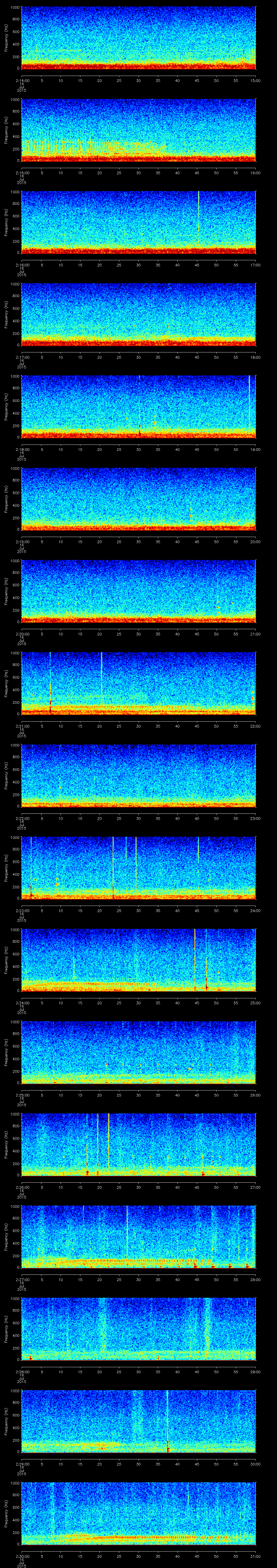Viewport: 277px width, 1568px height.
Task: Click the 31:00 end time label
Action: point(255,1556)
